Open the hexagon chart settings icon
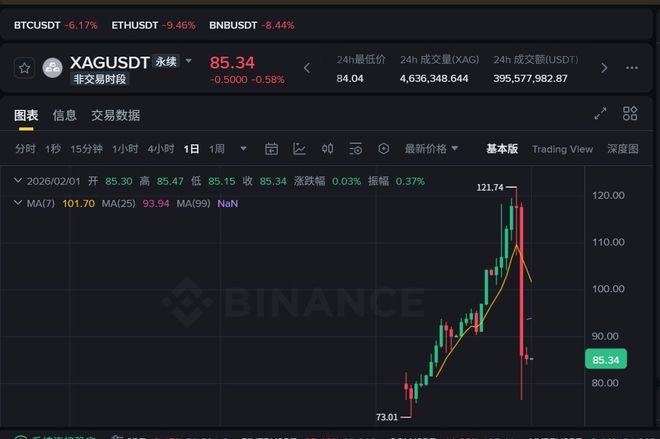Viewport: 660px width, 439px height. tap(383, 149)
